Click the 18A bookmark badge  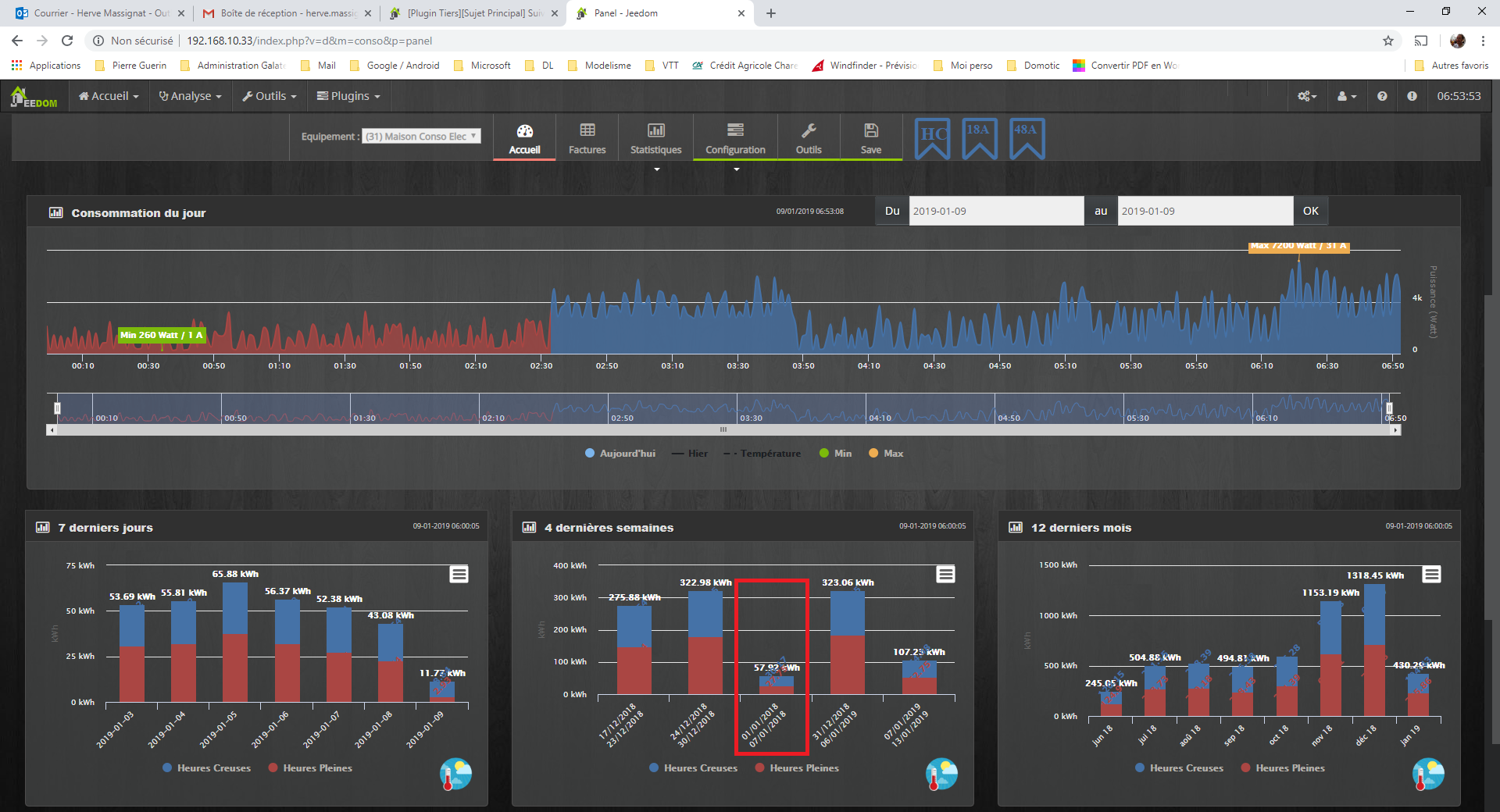(x=979, y=139)
